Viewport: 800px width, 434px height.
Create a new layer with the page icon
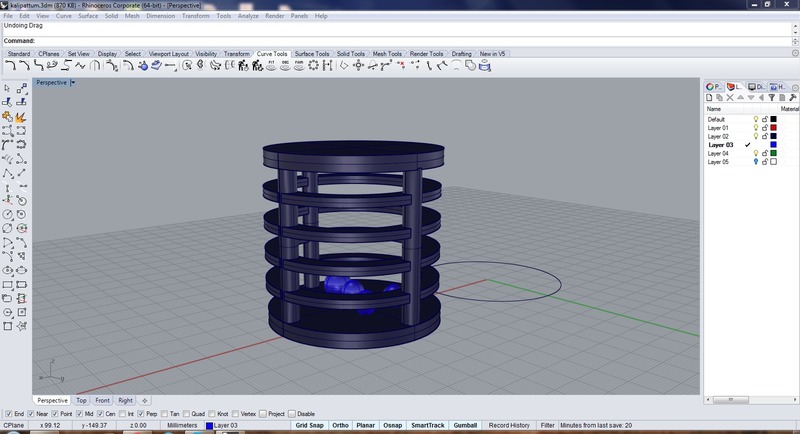click(x=709, y=97)
